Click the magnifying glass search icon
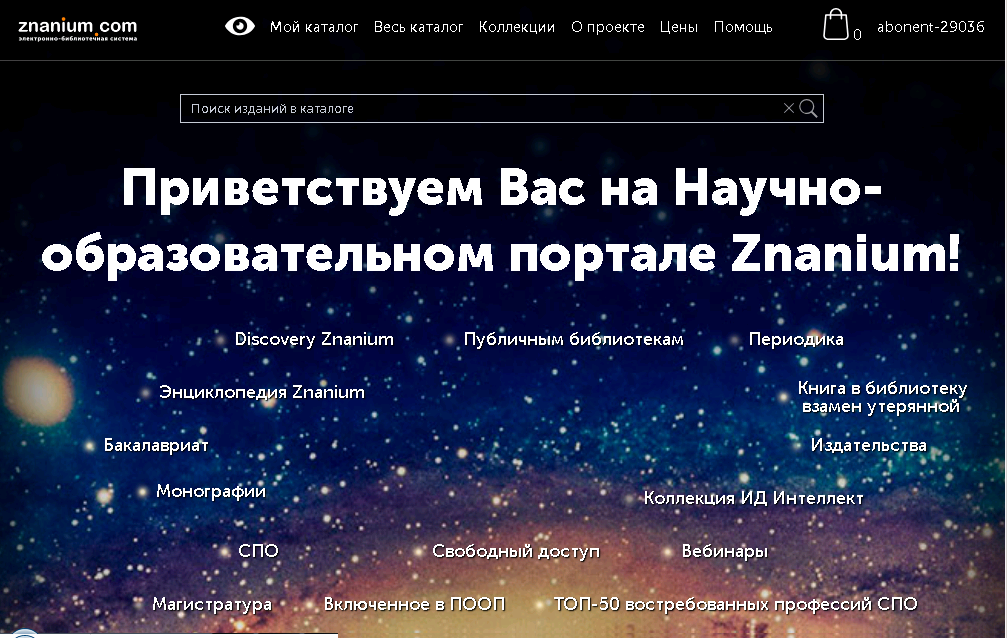Screen dimensions: 1008x638 [x=808, y=108]
